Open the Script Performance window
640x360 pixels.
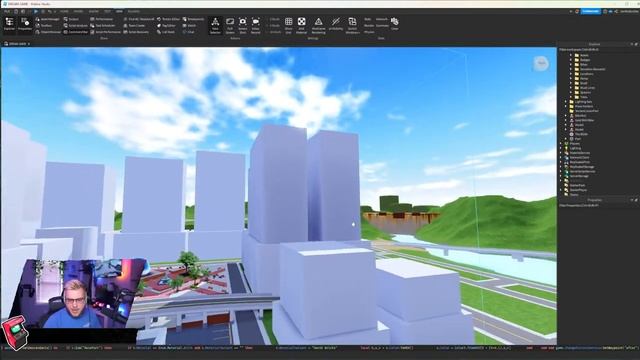pyautogui.click(x=105, y=31)
